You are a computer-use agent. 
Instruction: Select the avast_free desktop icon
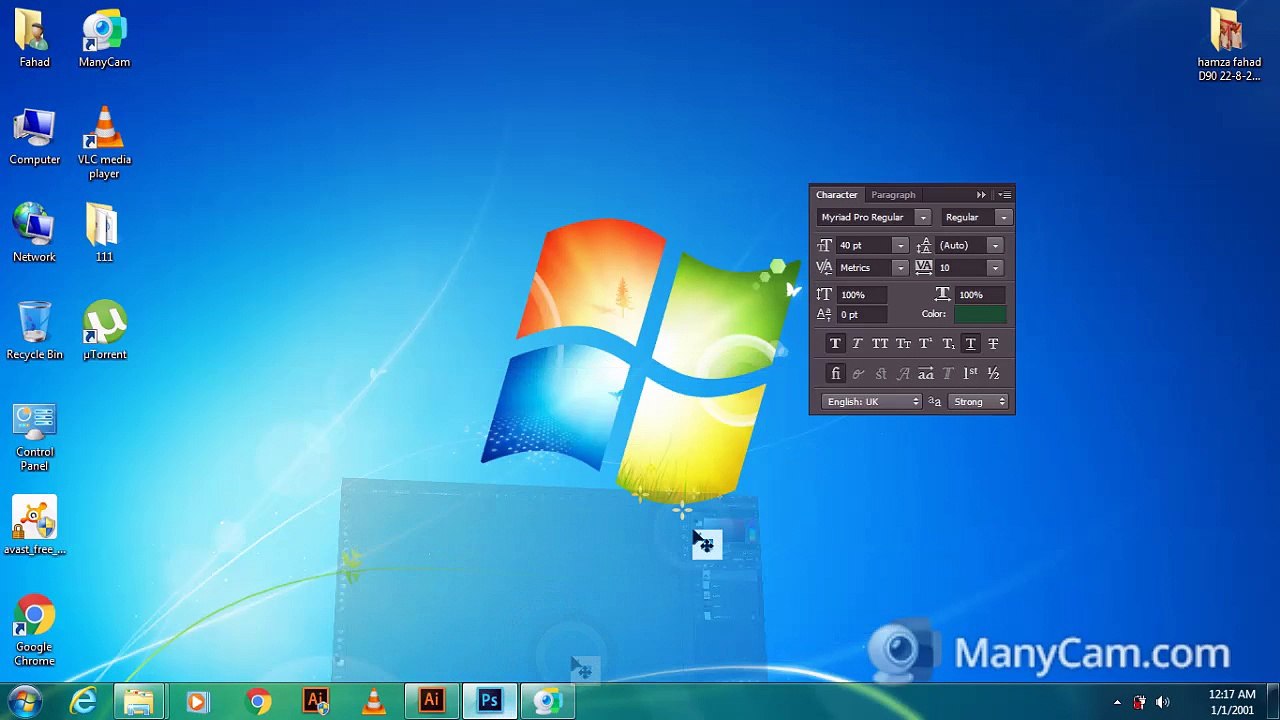[x=34, y=526]
